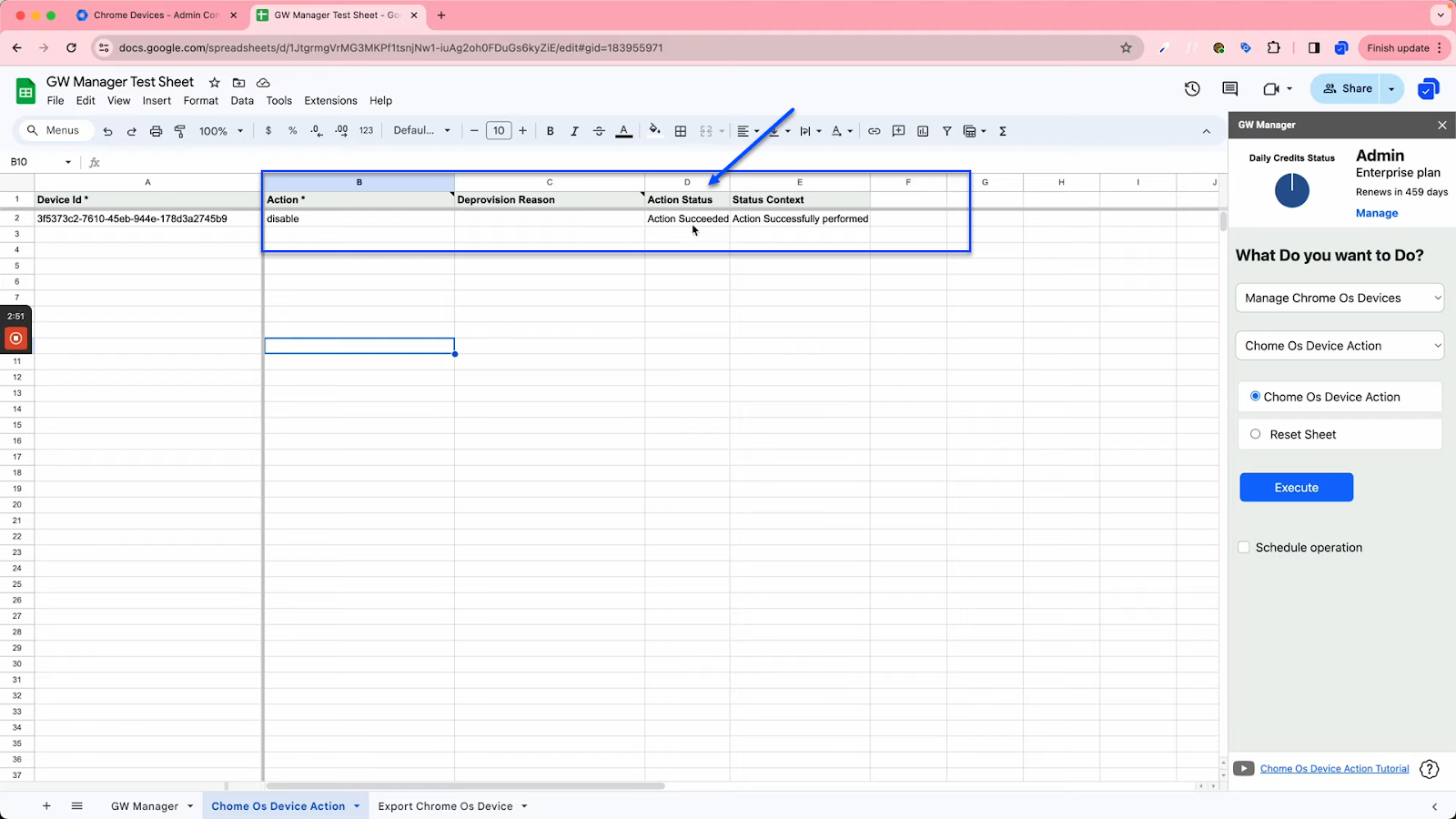Open the Extensions menu
This screenshot has height=819, width=1456.
[330, 101]
